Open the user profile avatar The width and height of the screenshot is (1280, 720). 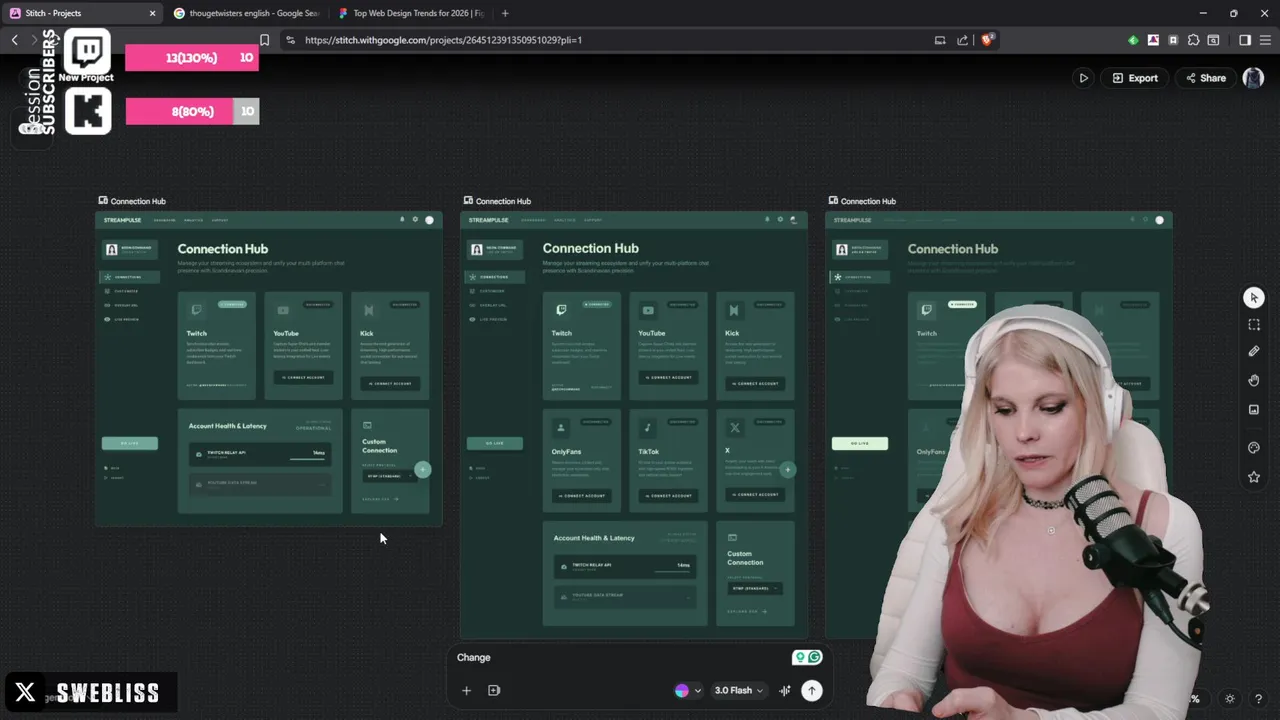(x=1253, y=78)
